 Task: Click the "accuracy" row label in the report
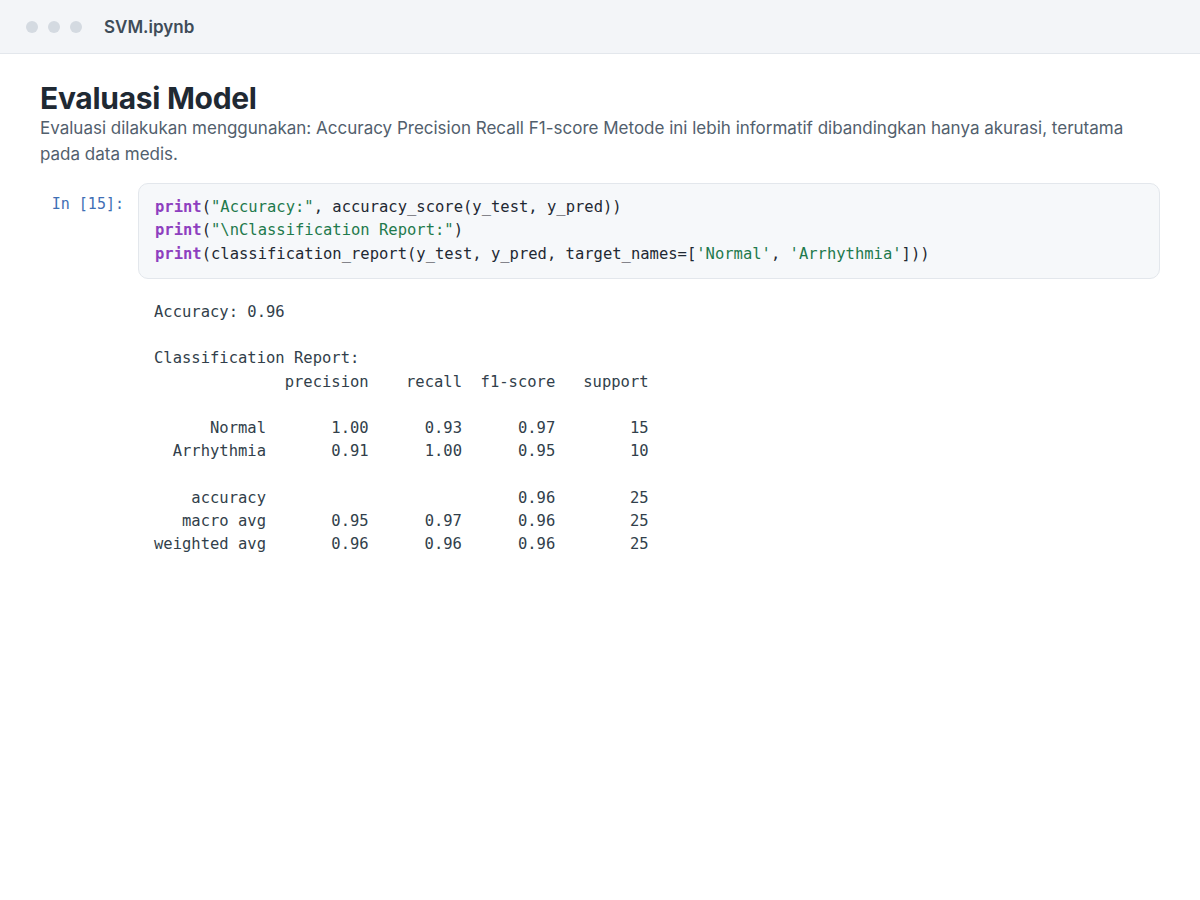229,498
